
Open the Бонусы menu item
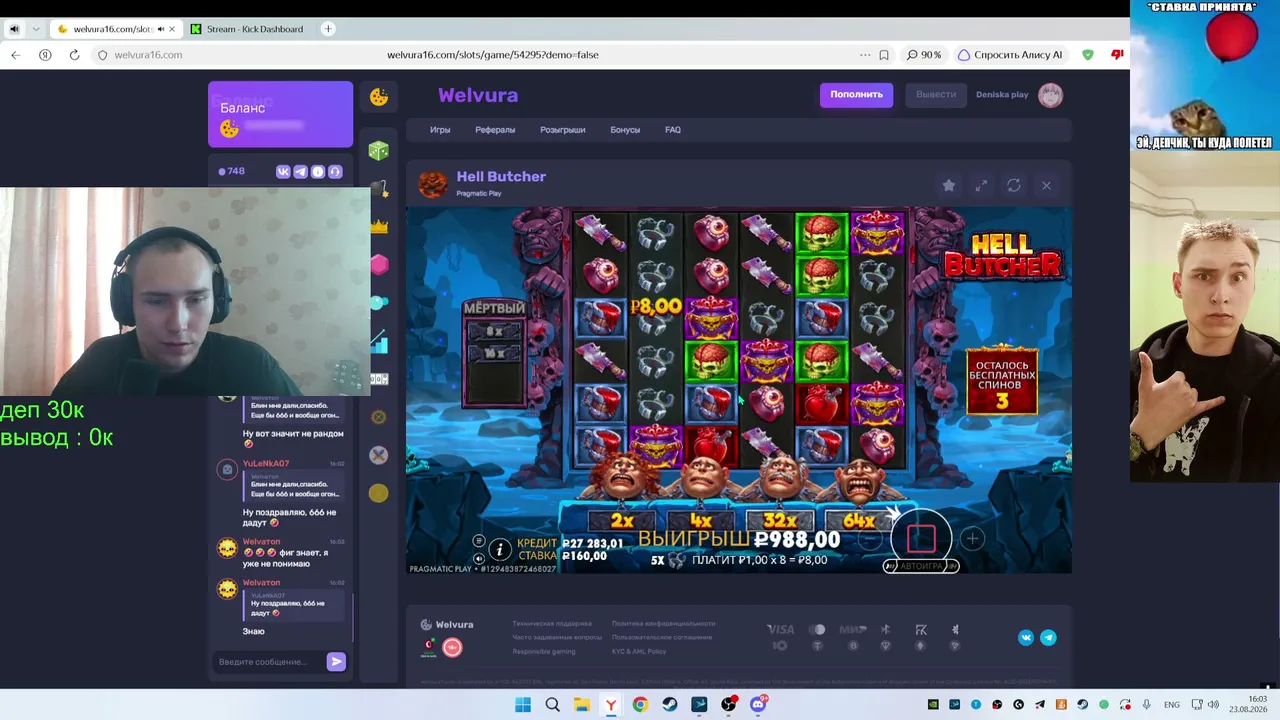pyautogui.click(x=625, y=130)
